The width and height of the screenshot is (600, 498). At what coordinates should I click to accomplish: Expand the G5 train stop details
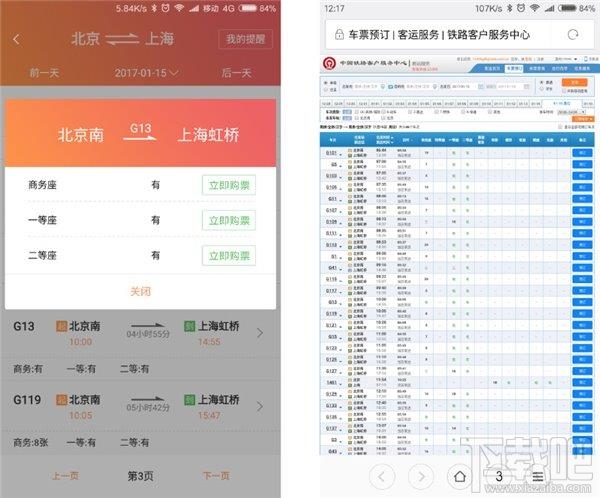[341, 166]
